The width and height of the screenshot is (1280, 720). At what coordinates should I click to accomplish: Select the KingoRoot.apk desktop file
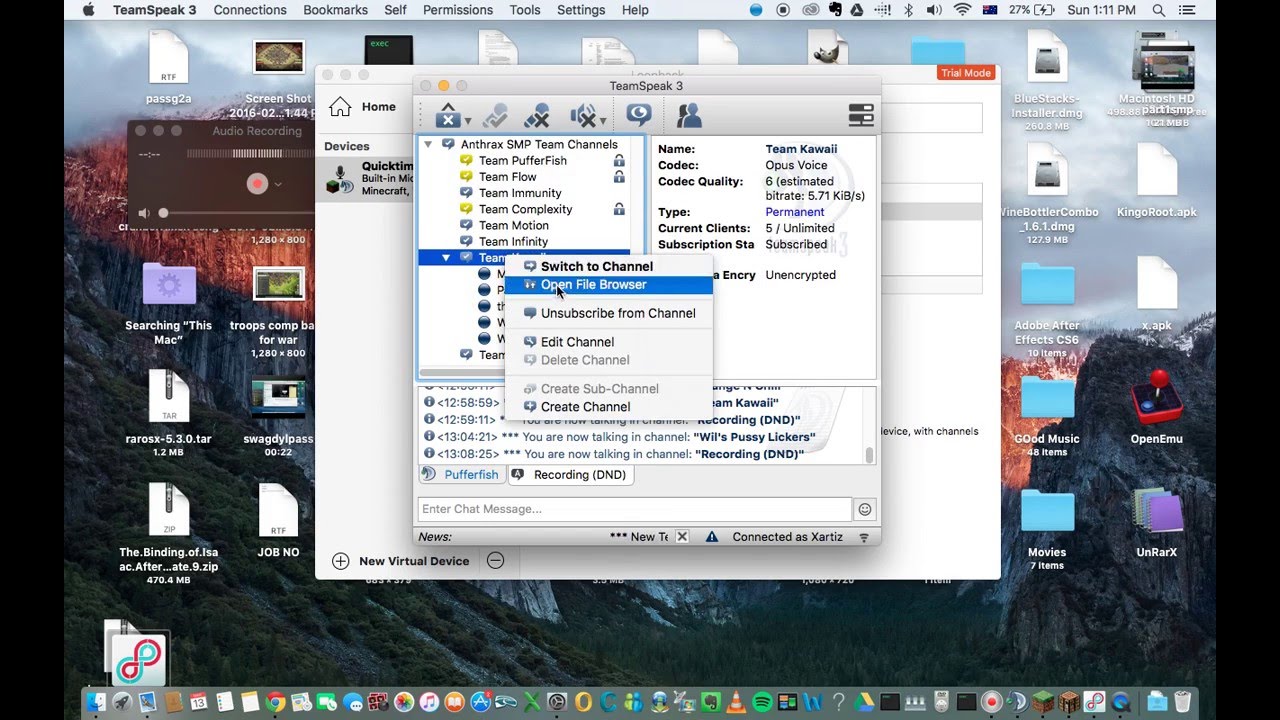tap(1157, 180)
